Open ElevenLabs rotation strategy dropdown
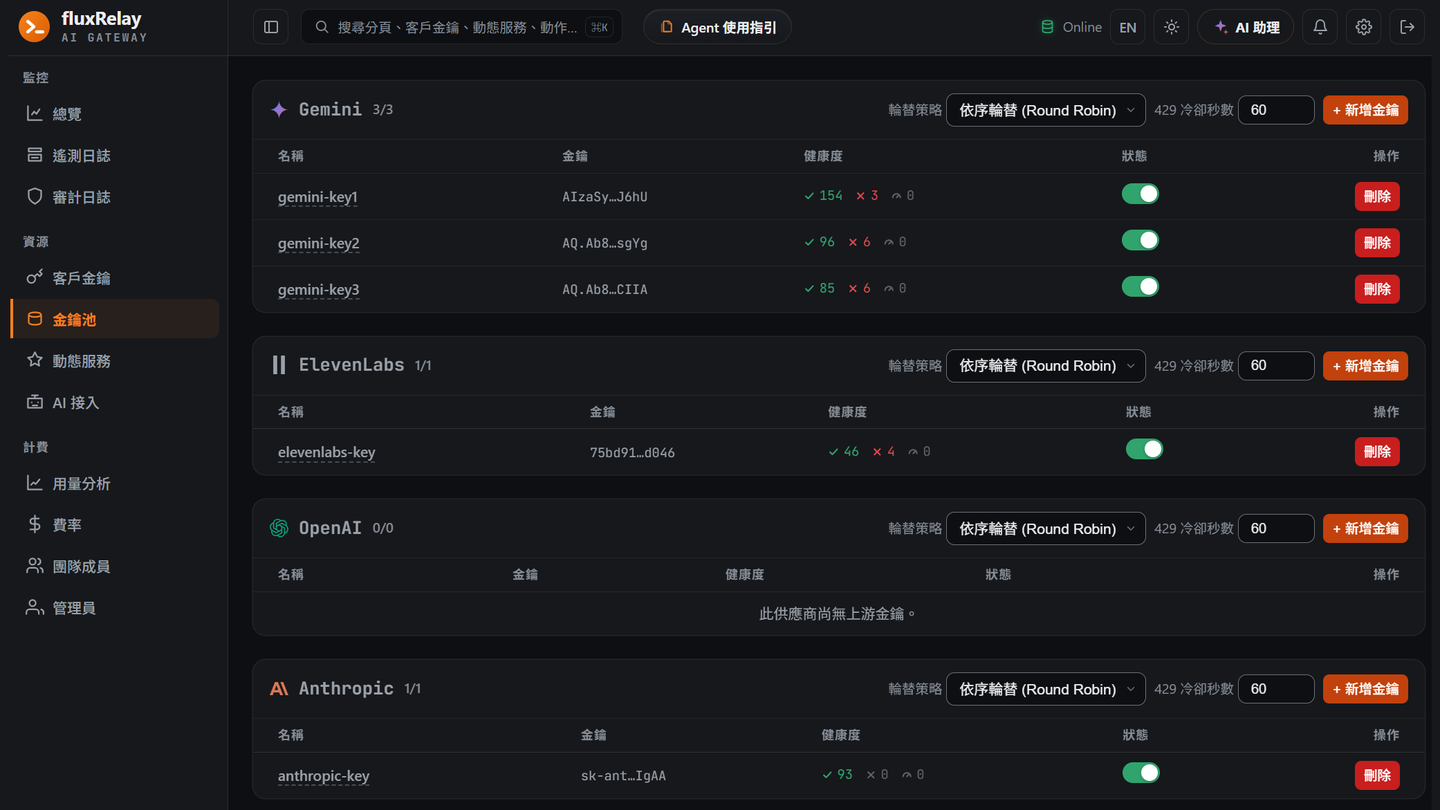 (1046, 366)
